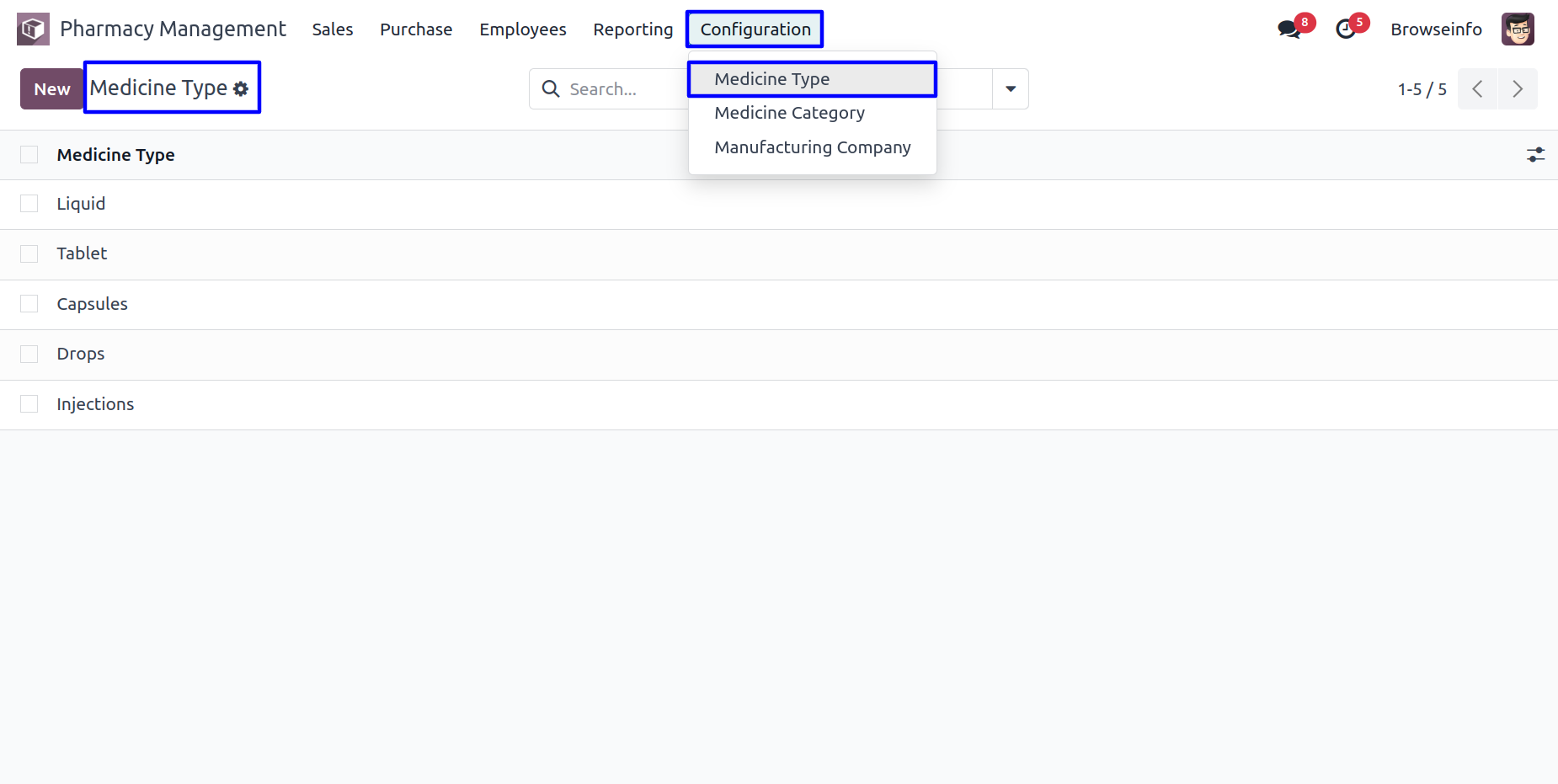Open the Drops record
Screen dimensions: 1558x784
81,354
